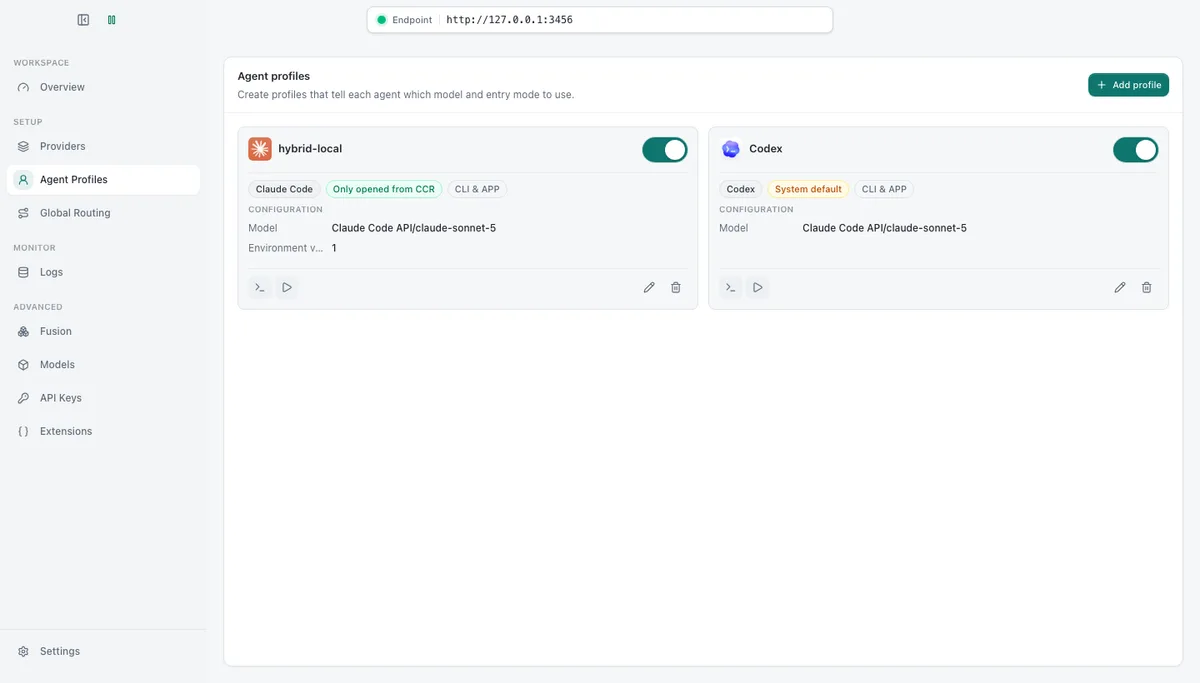
Task: Collapse the sidebar with the panel icon
Action: pos(83,20)
